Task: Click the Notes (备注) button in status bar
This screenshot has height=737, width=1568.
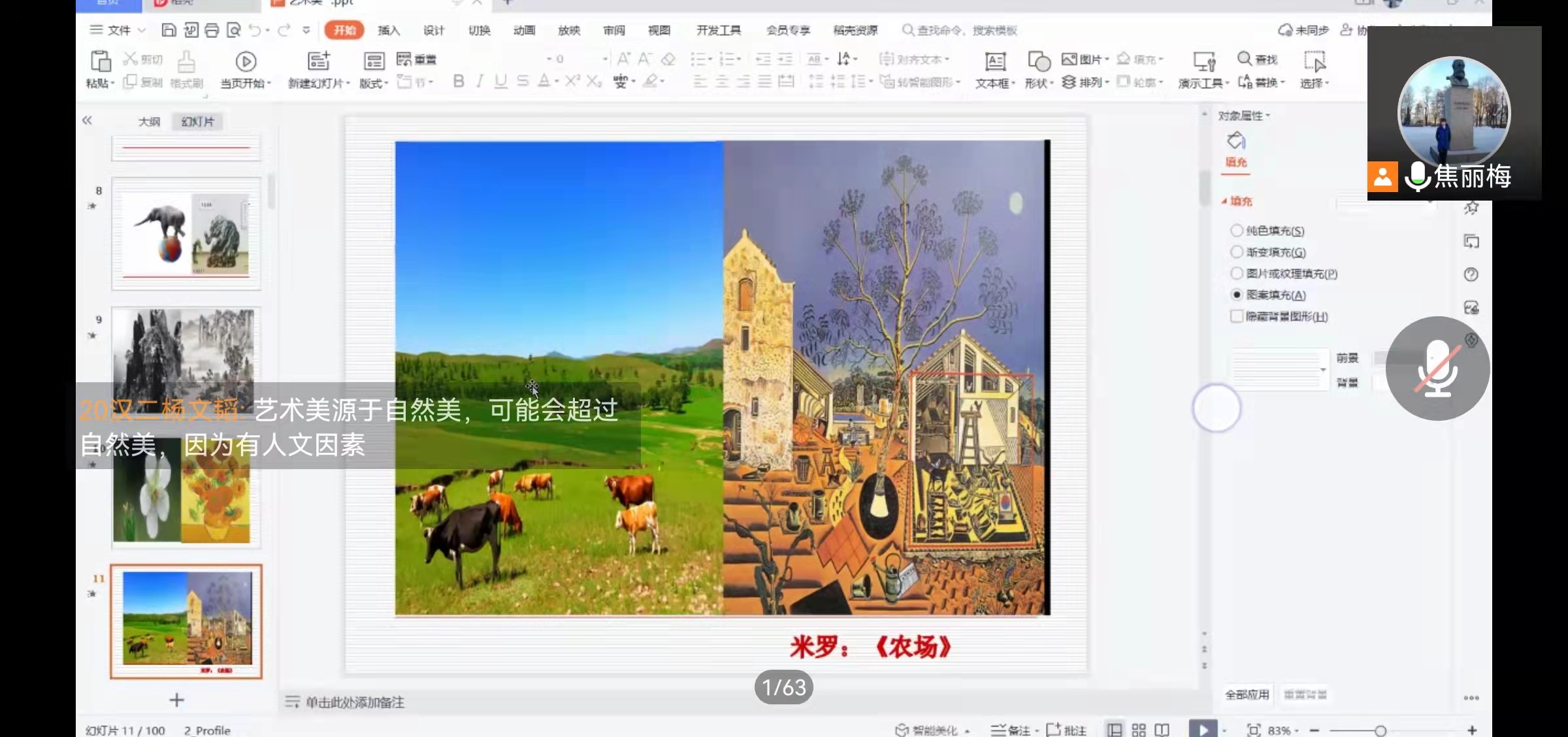Action: pyautogui.click(x=1011, y=730)
